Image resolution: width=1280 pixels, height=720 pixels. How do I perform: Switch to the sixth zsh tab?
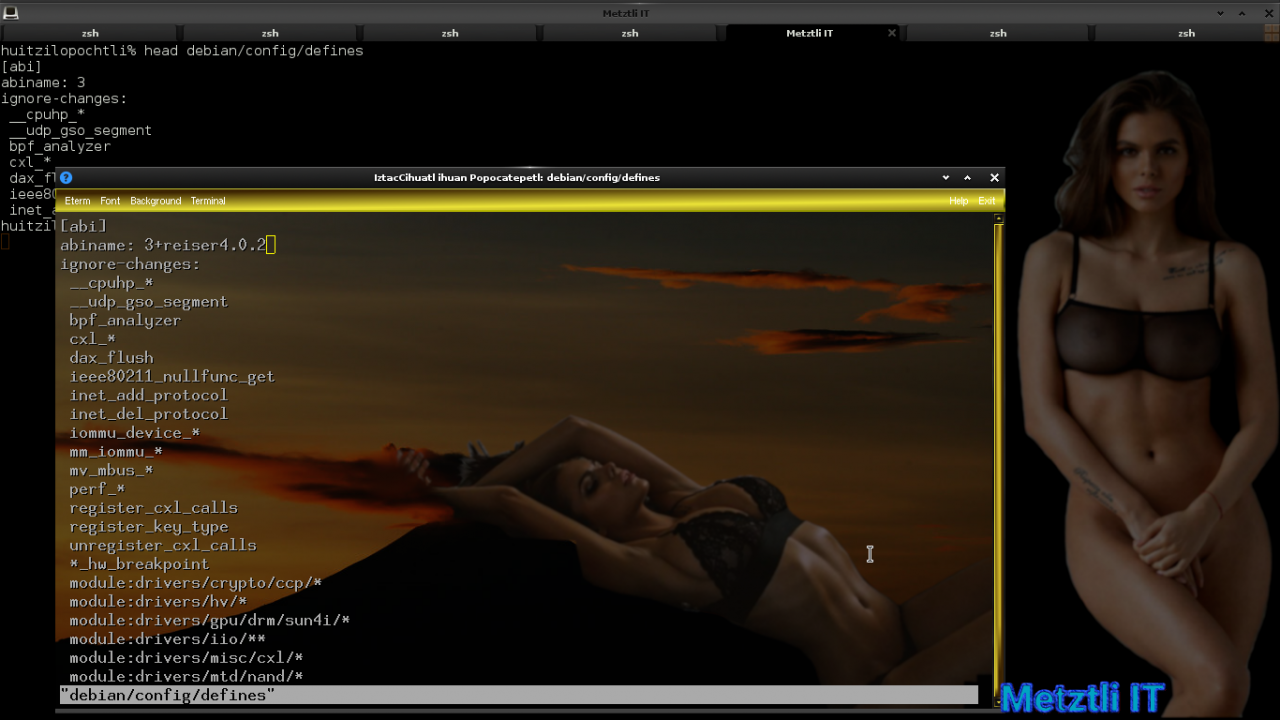(998, 33)
